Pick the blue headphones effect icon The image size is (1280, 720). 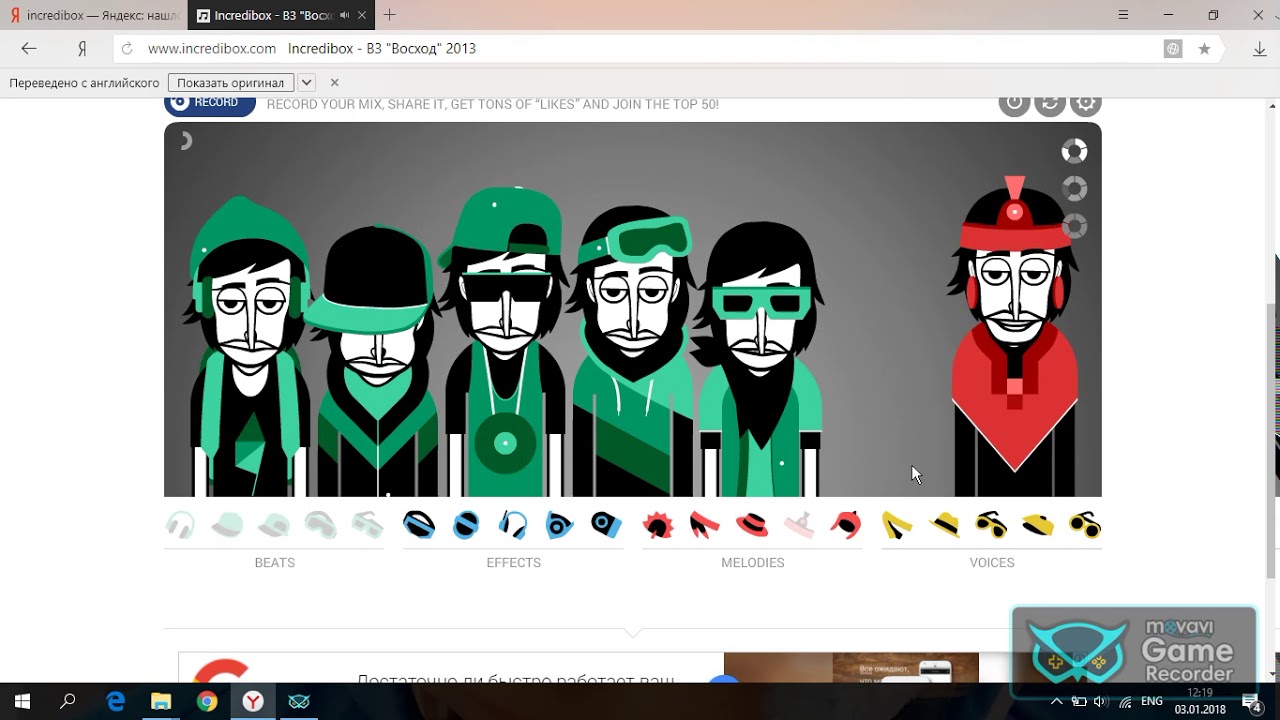click(513, 524)
